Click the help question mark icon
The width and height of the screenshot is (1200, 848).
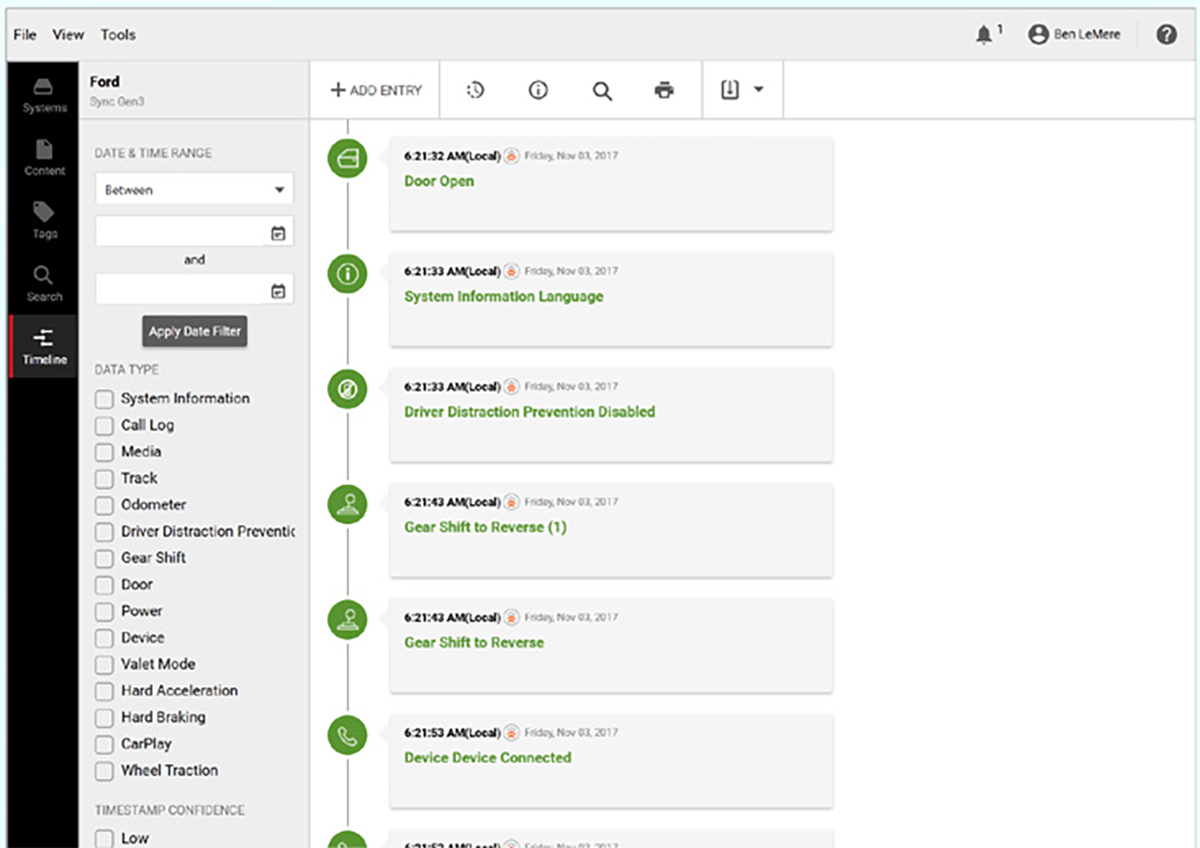coord(1166,35)
